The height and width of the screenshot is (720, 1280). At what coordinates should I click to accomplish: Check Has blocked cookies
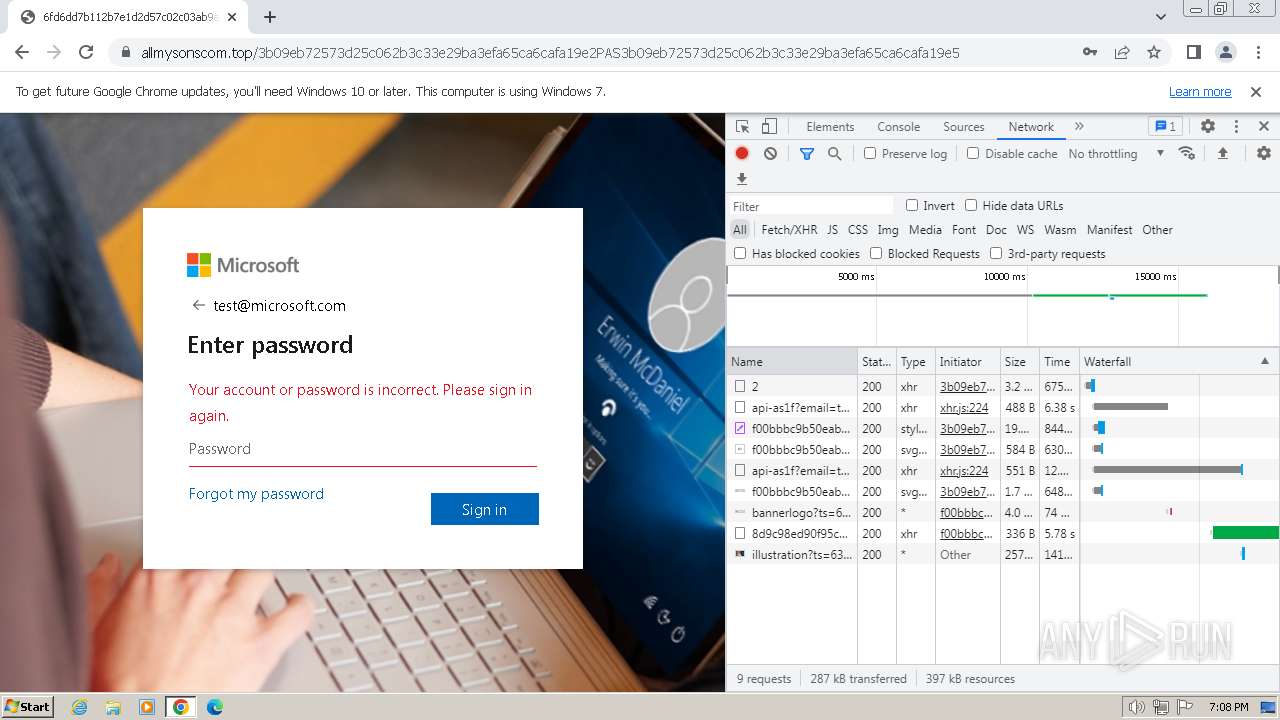click(740, 253)
